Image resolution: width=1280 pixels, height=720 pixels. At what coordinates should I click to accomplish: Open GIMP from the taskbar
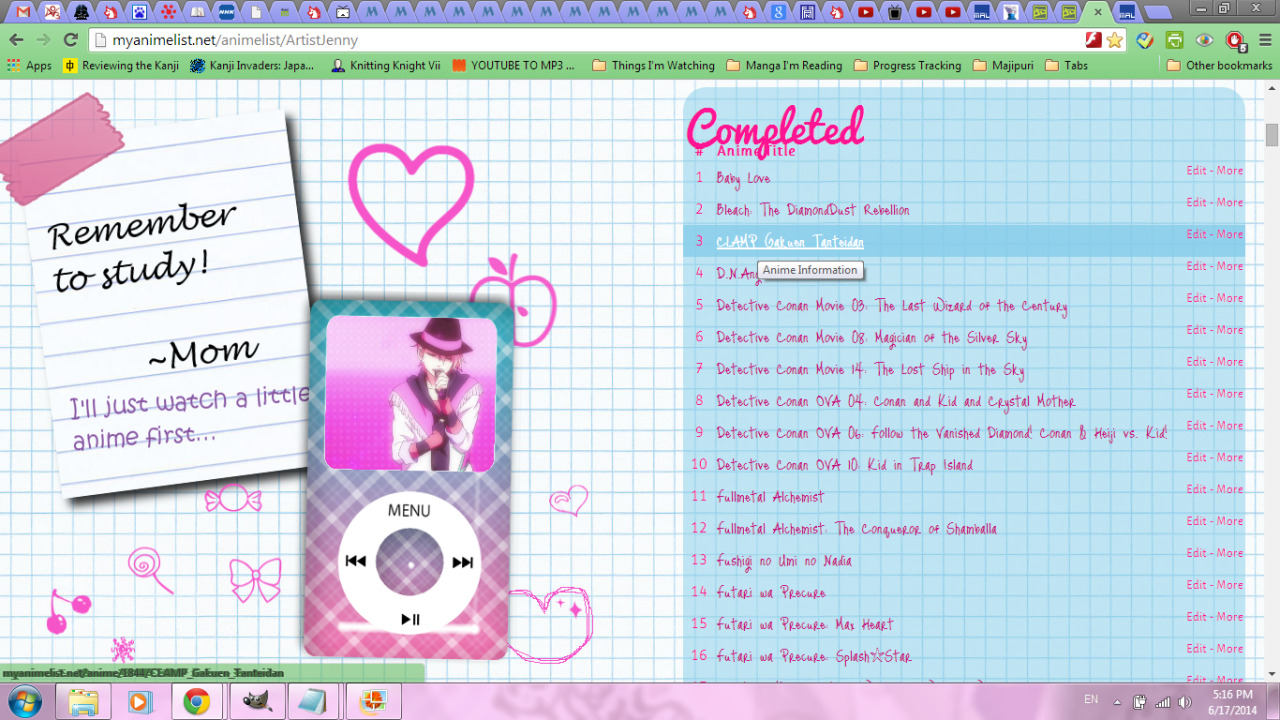coord(257,702)
